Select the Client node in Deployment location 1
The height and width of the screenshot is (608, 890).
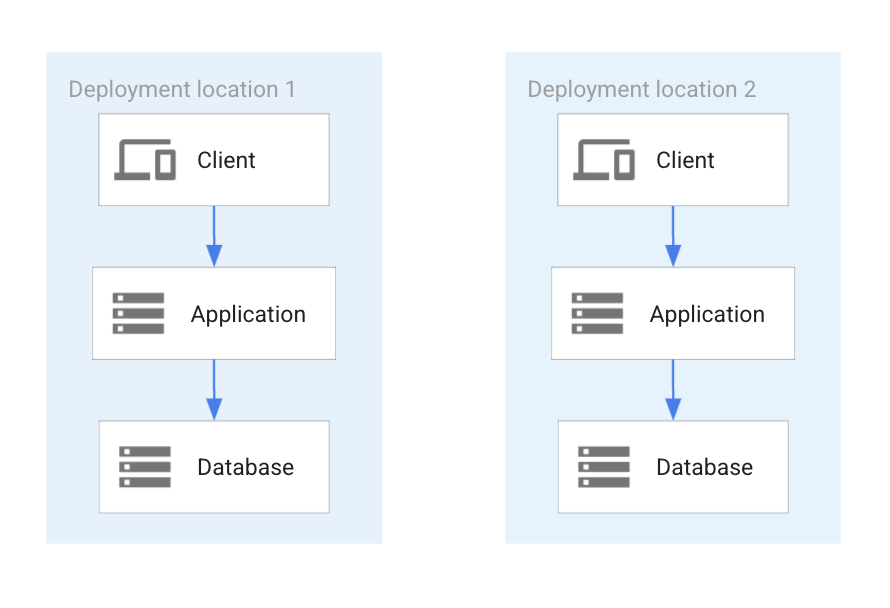click(213, 159)
